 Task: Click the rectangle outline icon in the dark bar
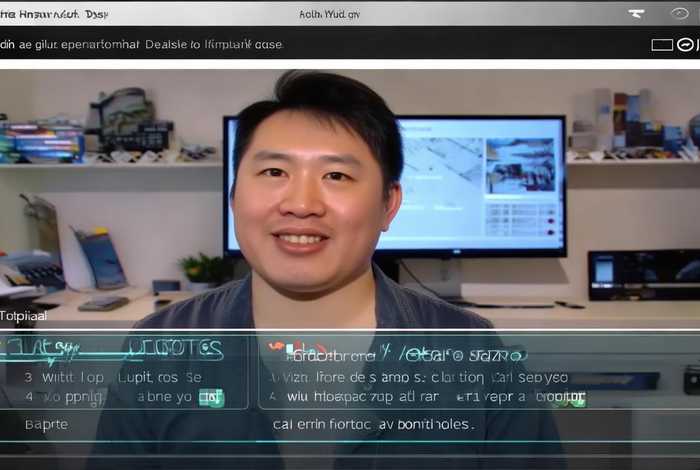click(662, 45)
